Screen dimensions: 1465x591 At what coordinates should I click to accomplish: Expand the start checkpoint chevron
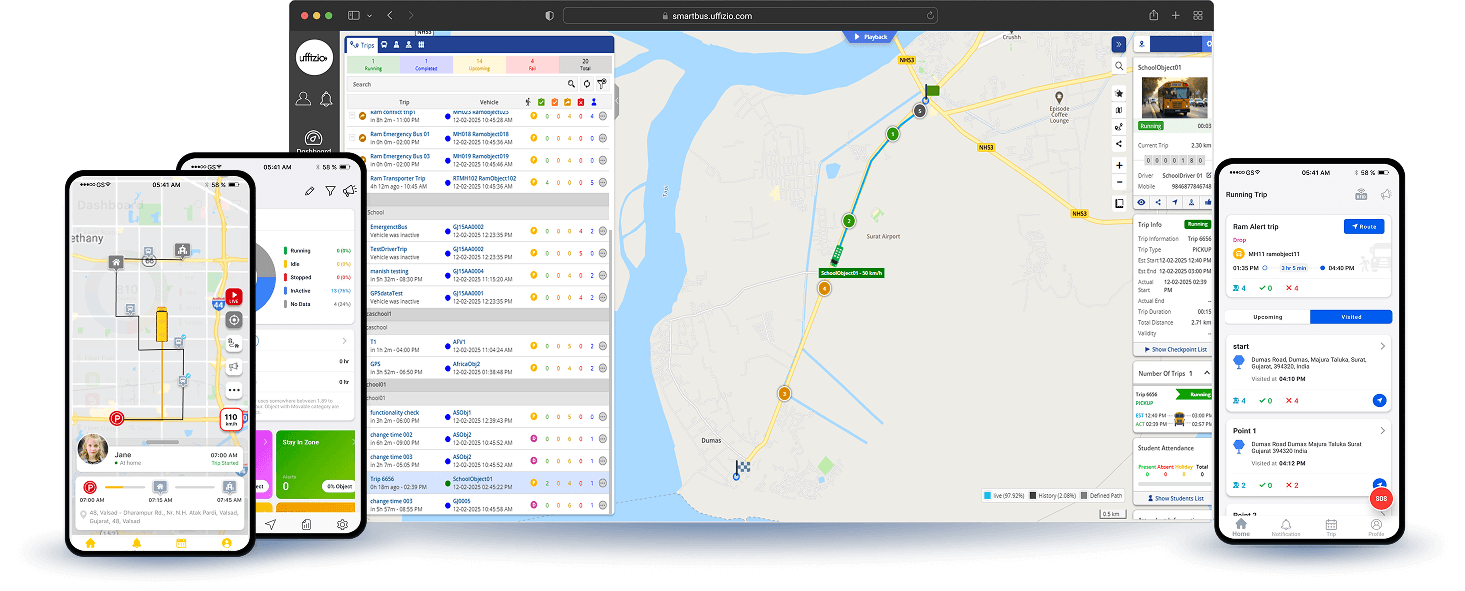click(x=1382, y=346)
